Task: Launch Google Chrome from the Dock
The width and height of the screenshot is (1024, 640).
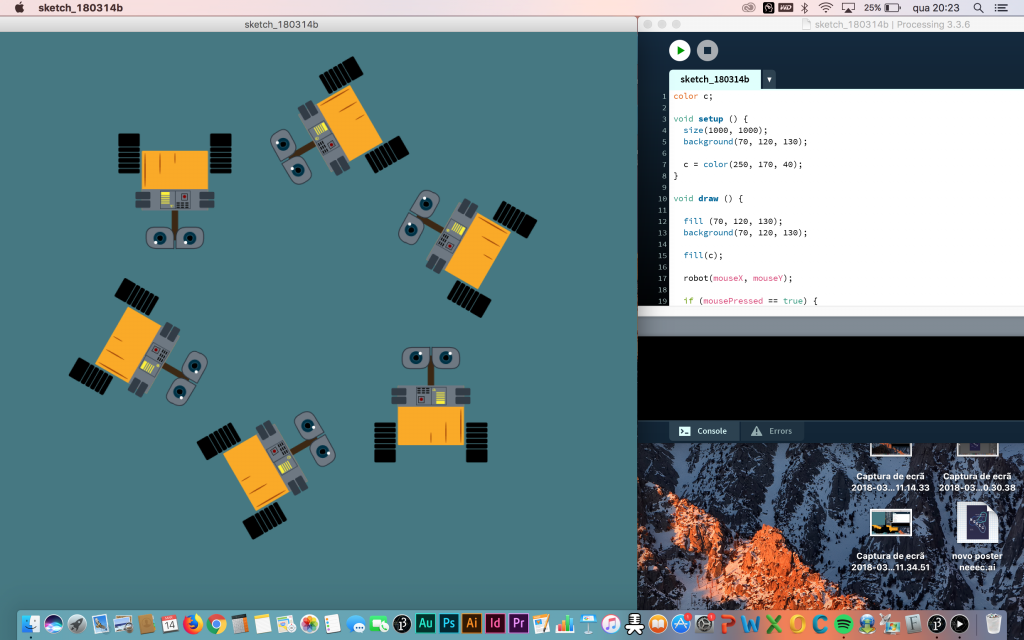Action: coord(216,624)
